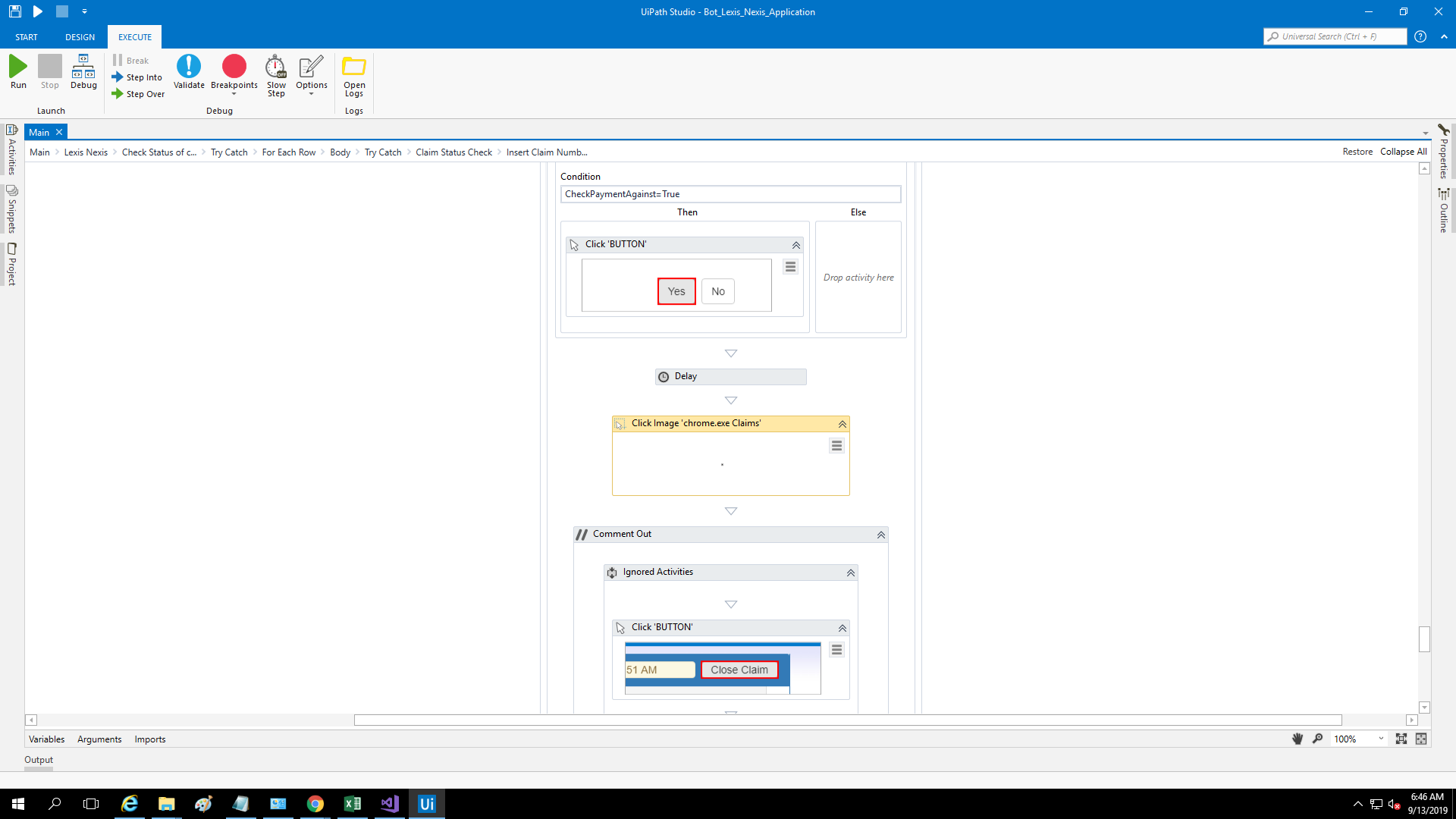
Task: Open zoom percentage dropdown
Action: pyautogui.click(x=1381, y=739)
